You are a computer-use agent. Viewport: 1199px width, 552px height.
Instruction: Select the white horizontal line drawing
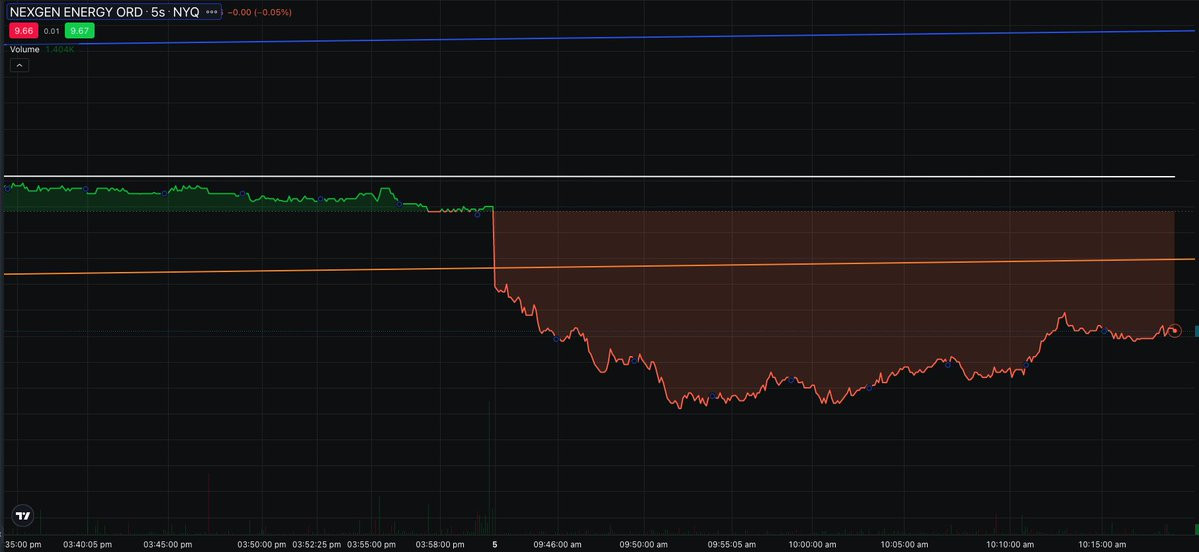point(589,177)
